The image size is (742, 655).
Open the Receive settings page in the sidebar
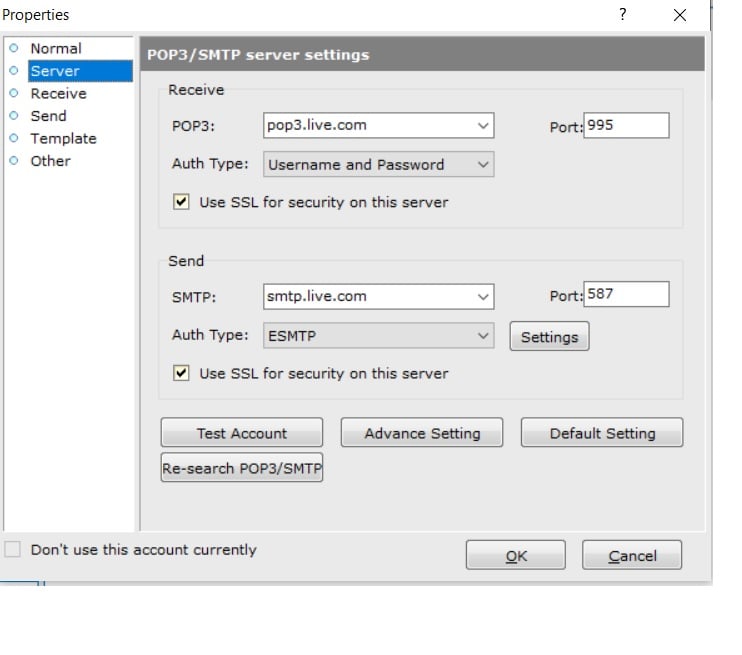coord(58,93)
